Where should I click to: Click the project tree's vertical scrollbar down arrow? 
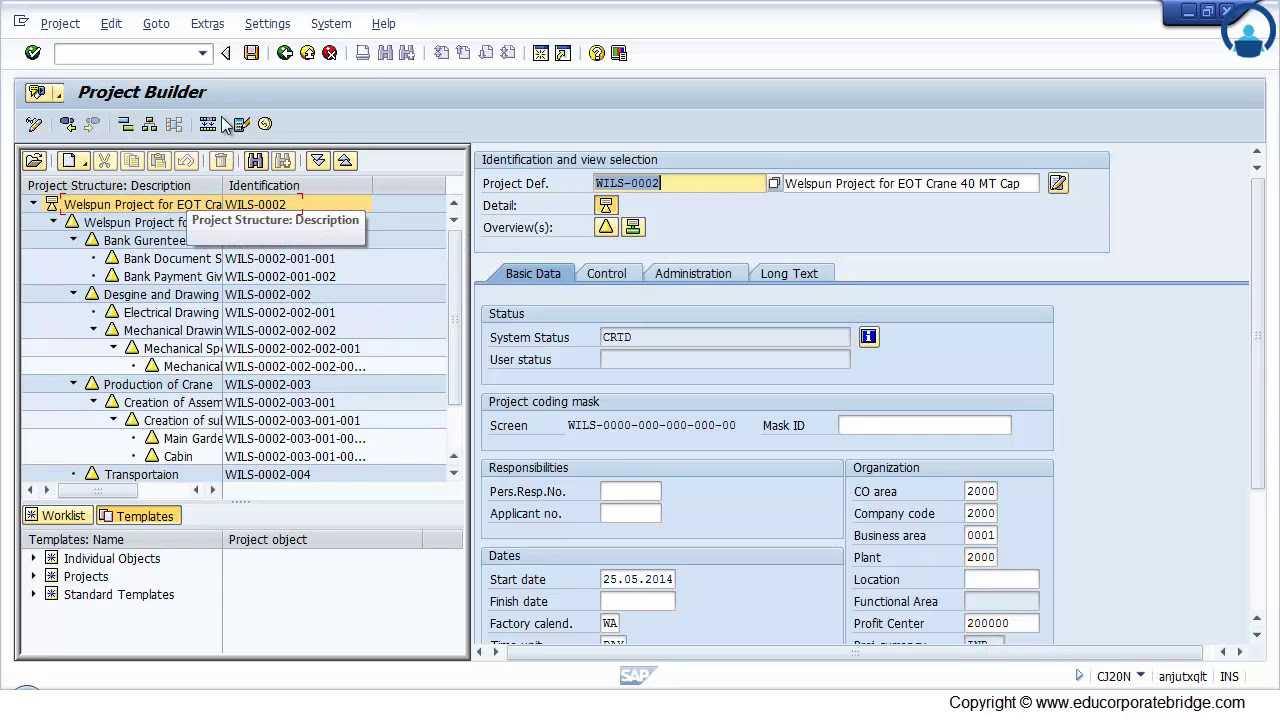click(x=454, y=473)
